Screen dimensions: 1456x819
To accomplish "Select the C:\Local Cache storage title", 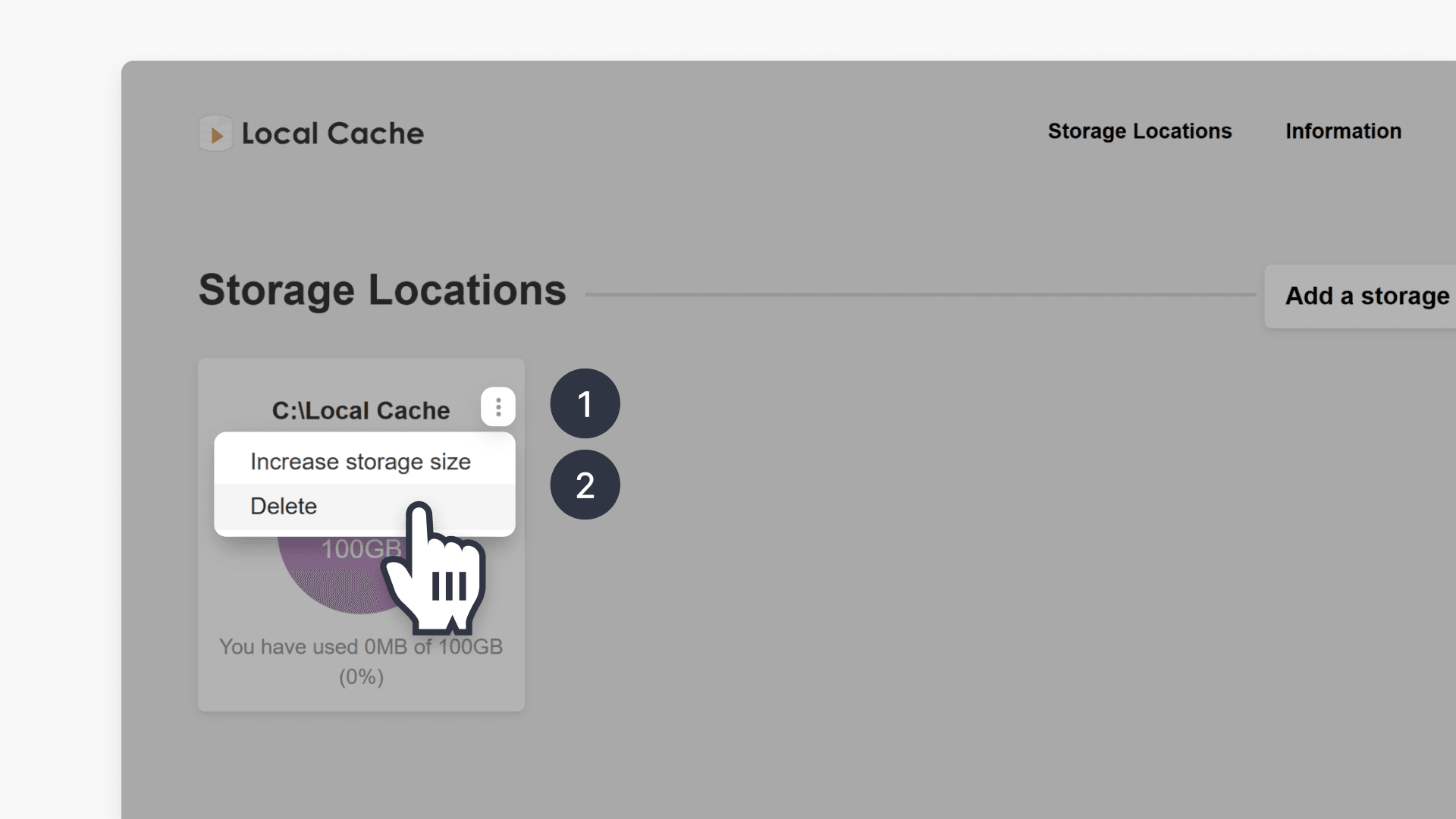I will click(x=360, y=410).
